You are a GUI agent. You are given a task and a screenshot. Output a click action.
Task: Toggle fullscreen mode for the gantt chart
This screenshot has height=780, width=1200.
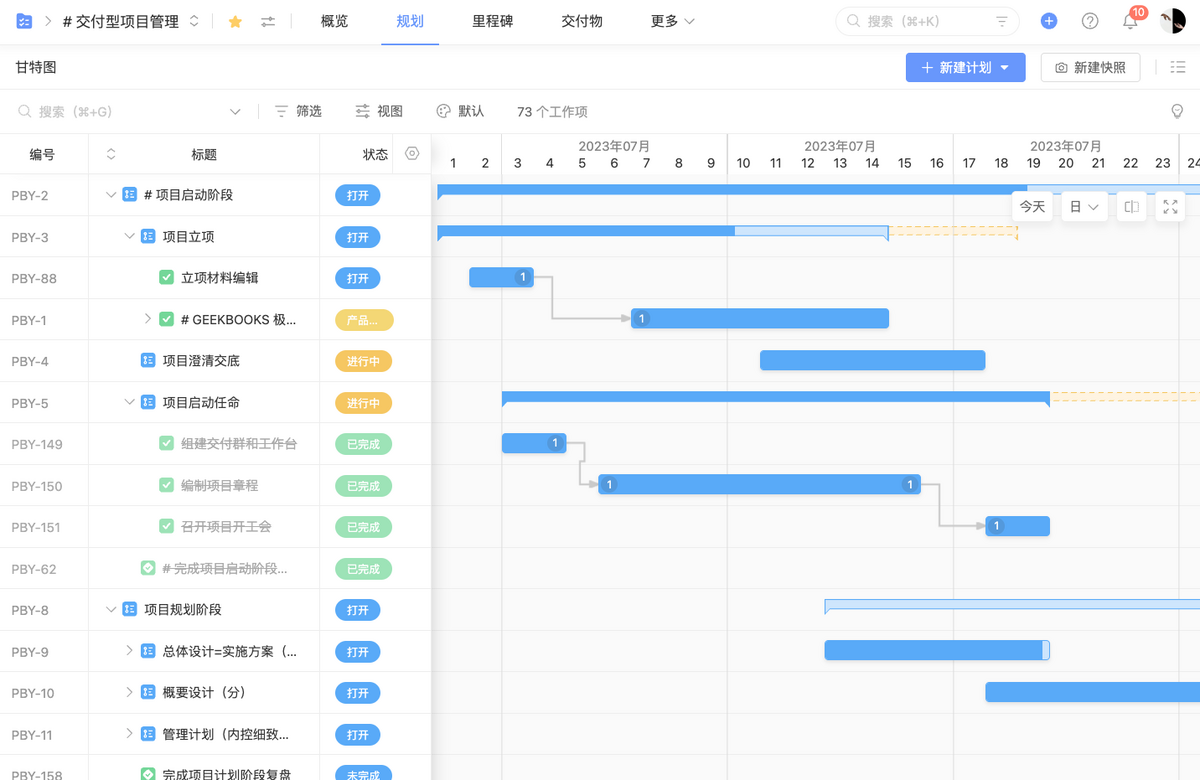pos(1170,206)
